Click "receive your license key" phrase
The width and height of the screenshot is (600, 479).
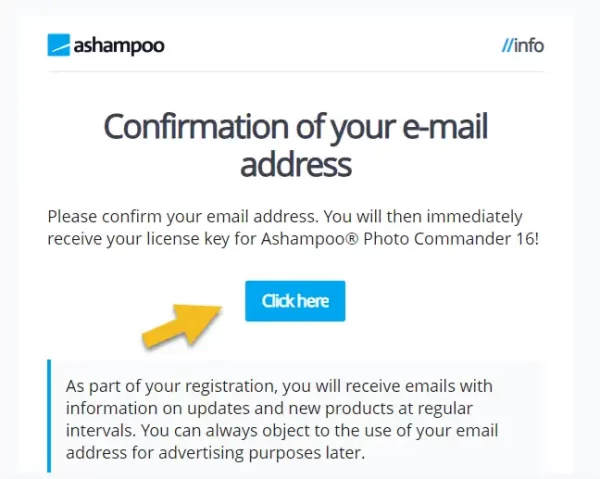(139, 239)
